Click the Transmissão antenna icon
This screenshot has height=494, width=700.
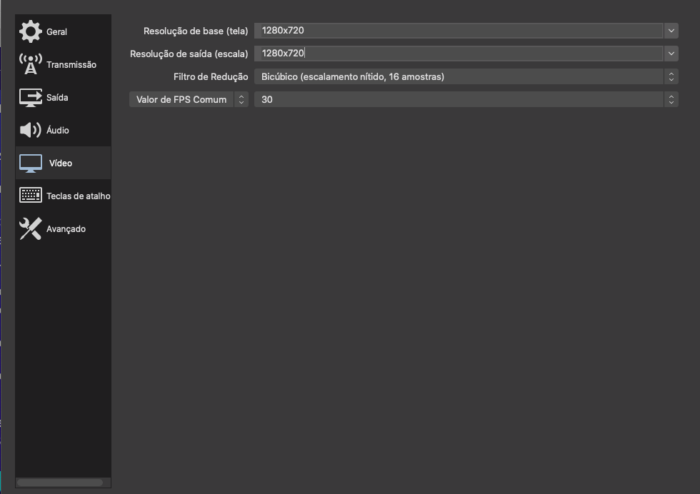coord(30,64)
